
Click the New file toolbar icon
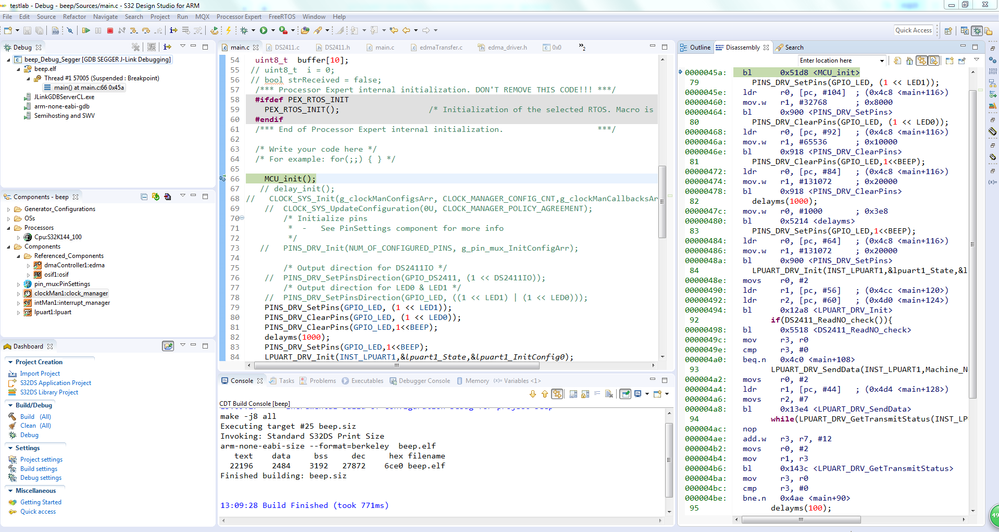point(8,30)
